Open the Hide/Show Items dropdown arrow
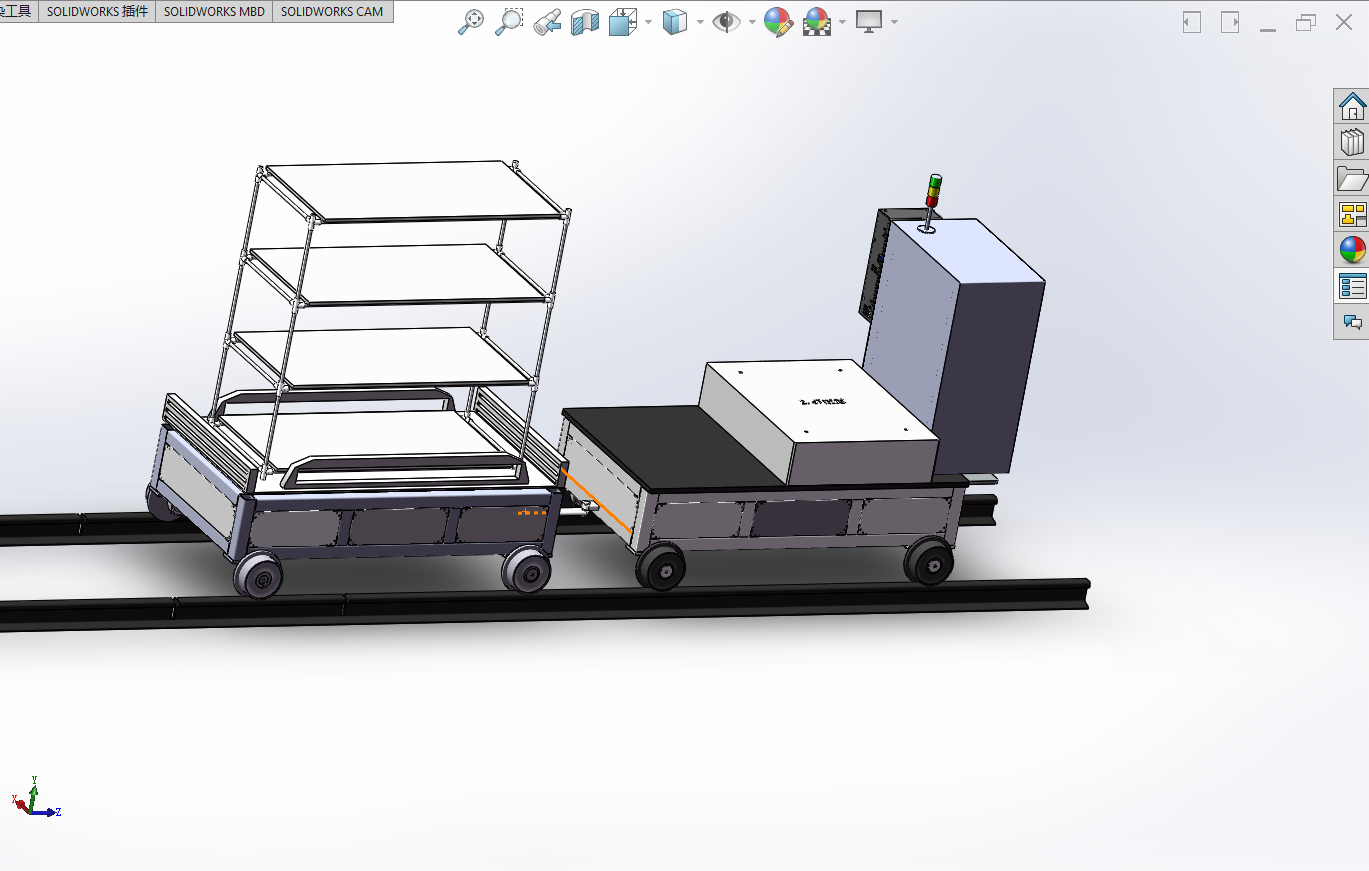Image resolution: width=1369 pixels, height=871 pixels. [751, 22]
